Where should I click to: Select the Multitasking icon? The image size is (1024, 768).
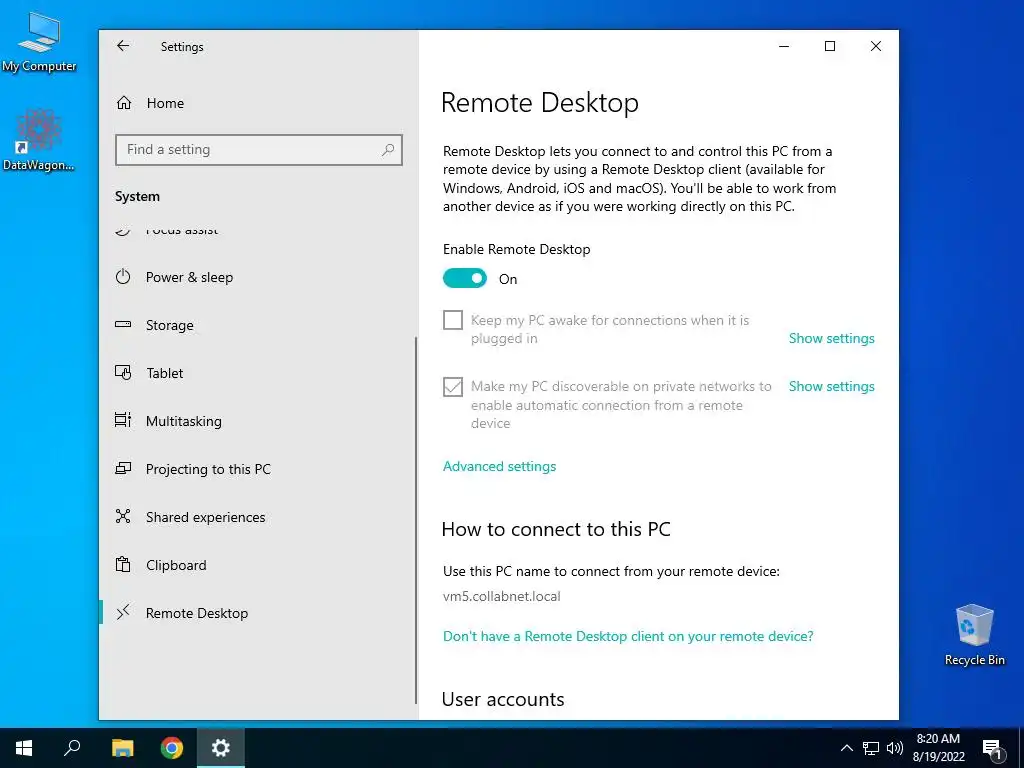click(123, 420)
